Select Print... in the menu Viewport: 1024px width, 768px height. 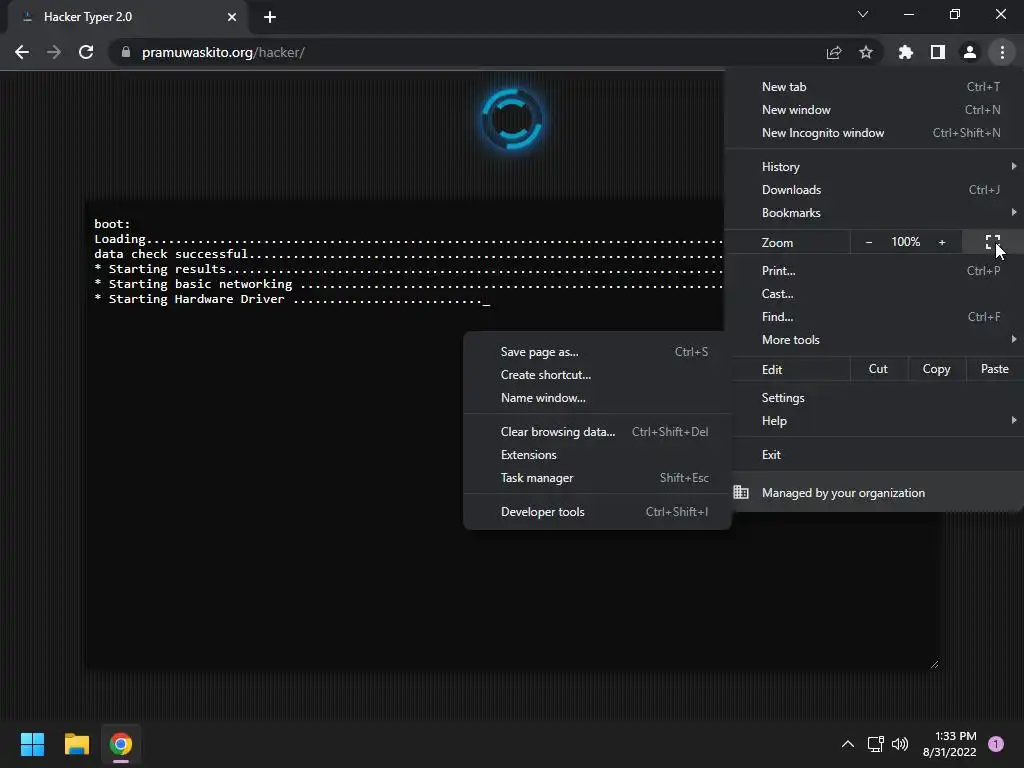click(874, 270)
